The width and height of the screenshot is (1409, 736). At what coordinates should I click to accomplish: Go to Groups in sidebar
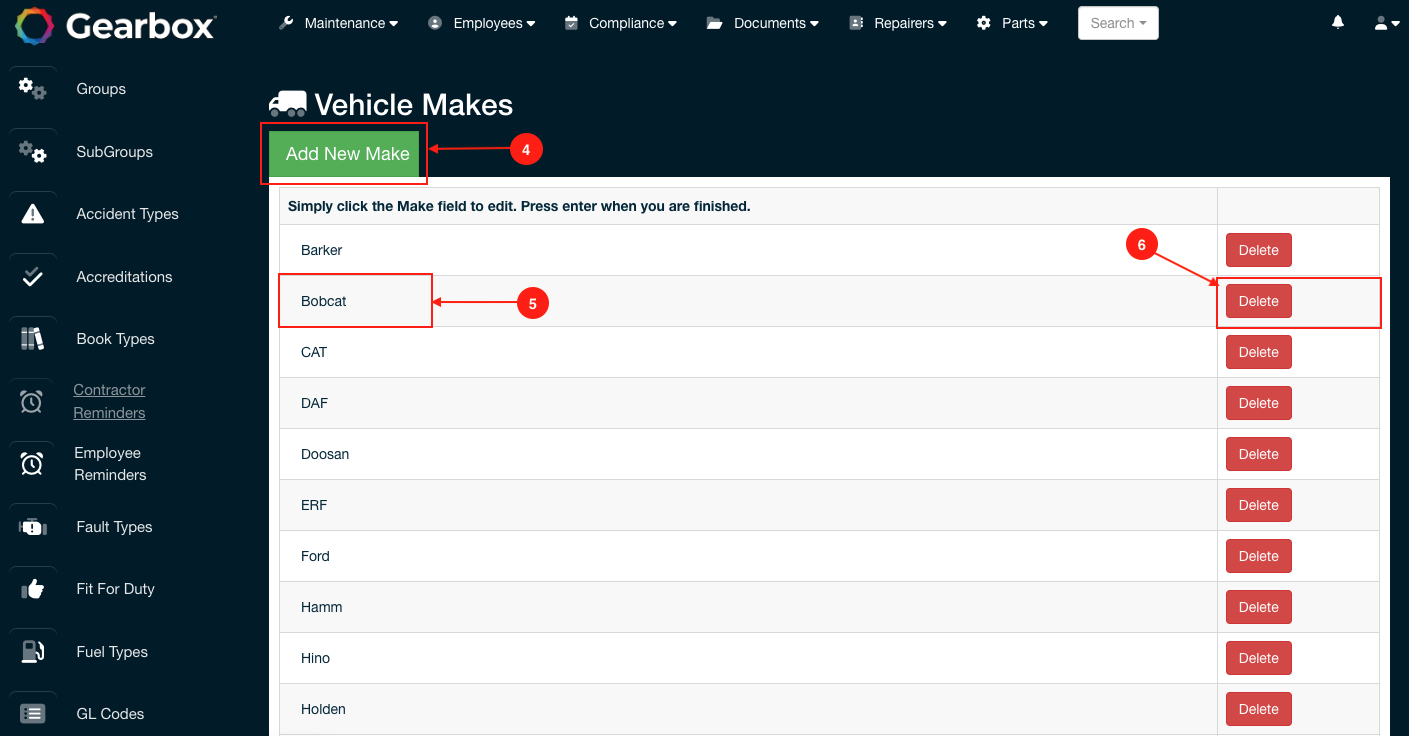(101, 89)
